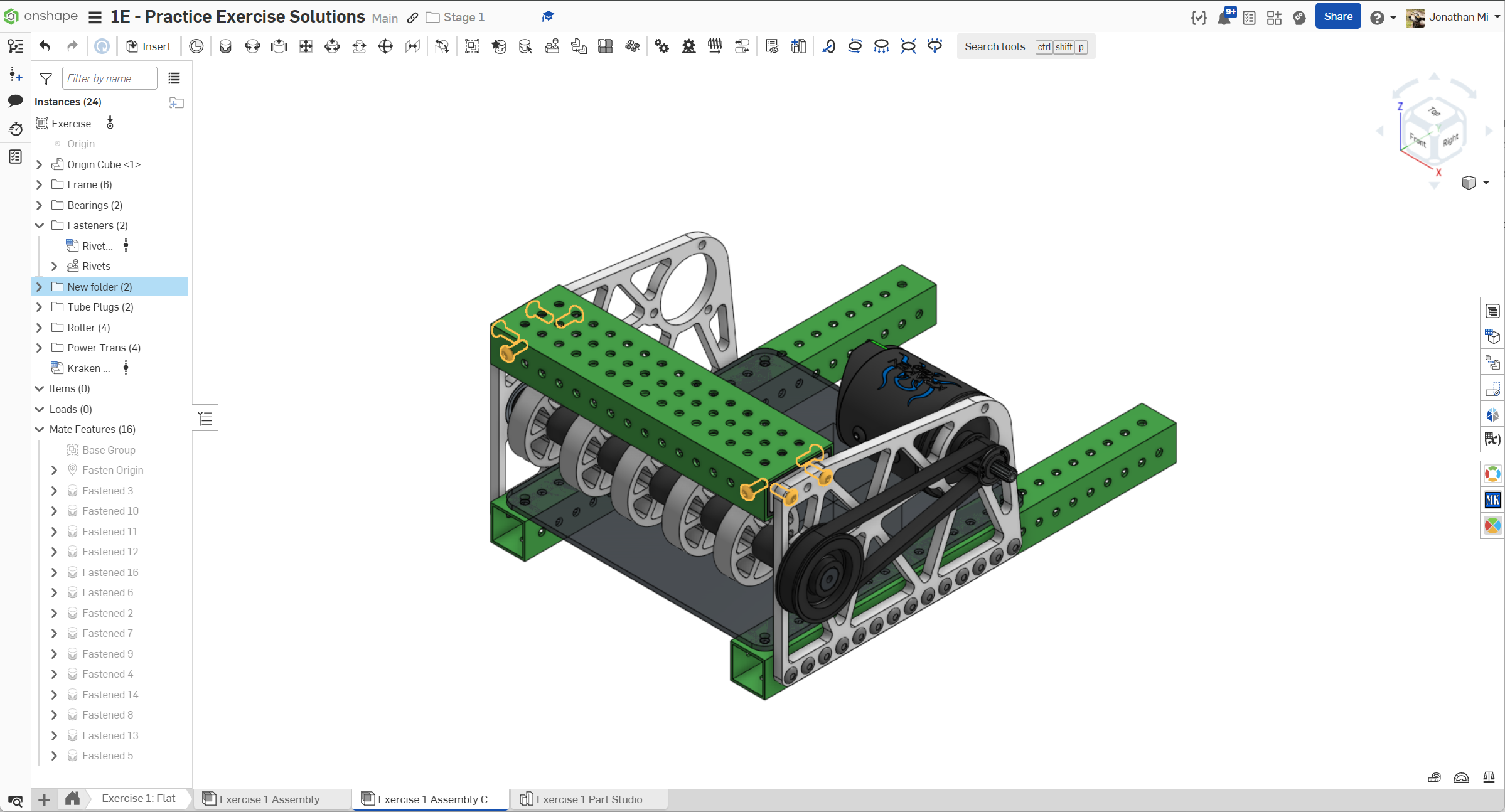Click the Insert button

point(149,46)
